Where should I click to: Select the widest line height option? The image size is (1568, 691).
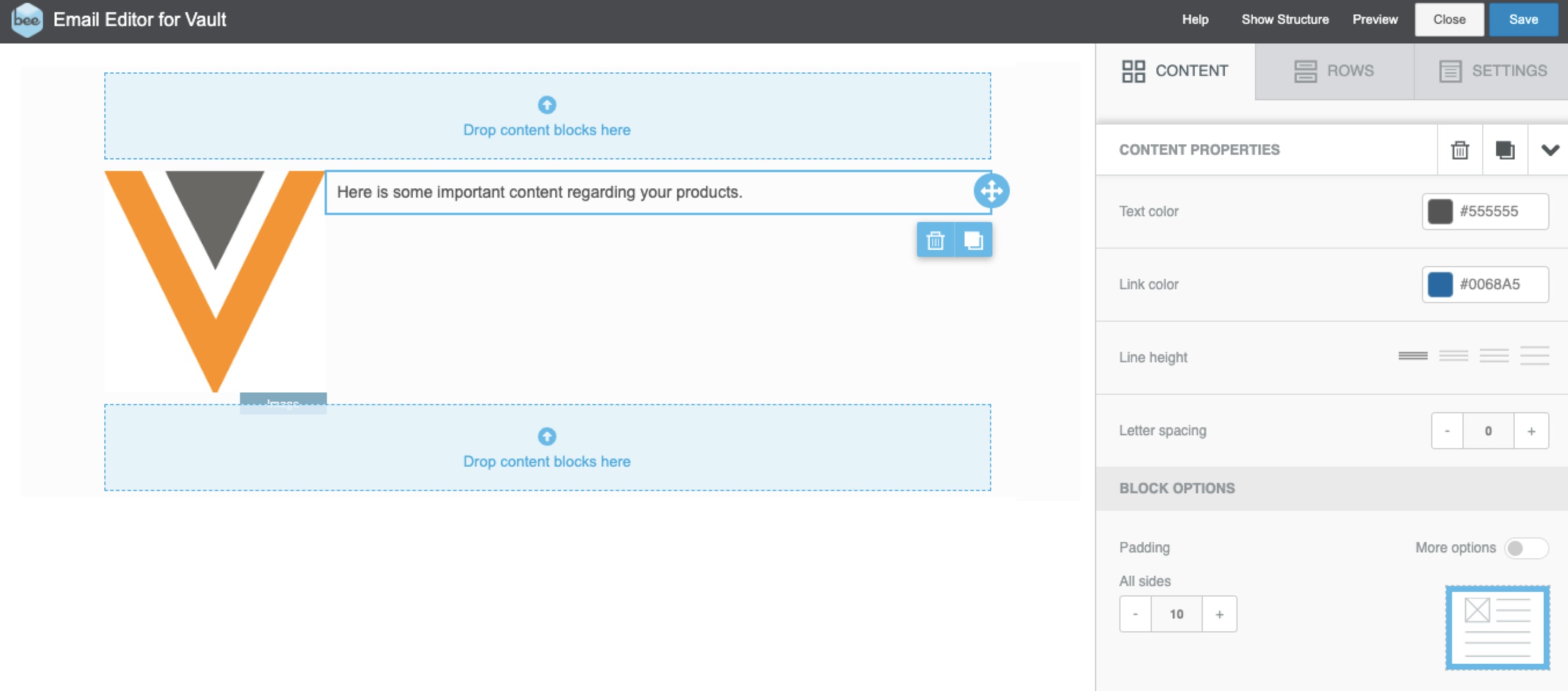(x=1534, y=356)
